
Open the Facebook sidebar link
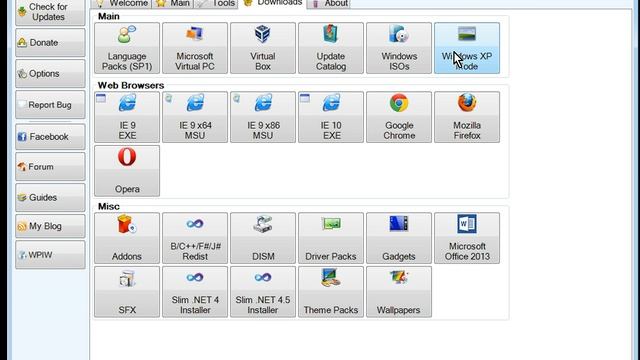(x=50, y=137)
